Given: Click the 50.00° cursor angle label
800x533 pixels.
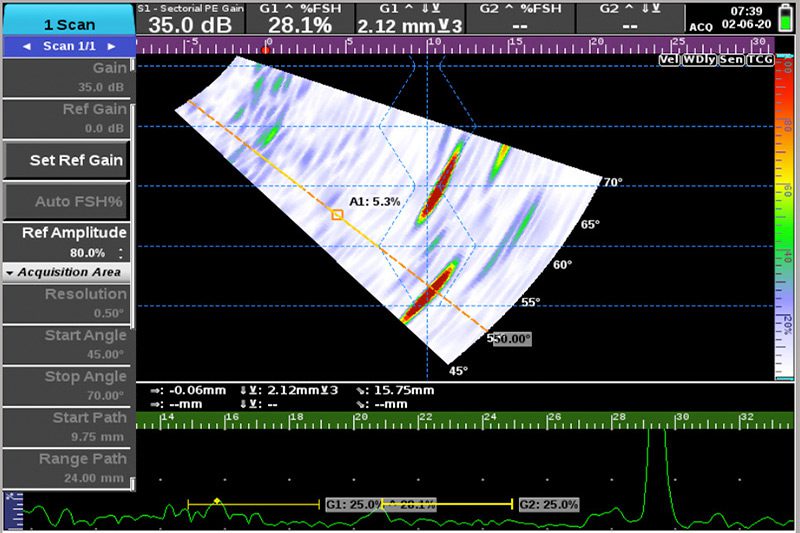Looking at the screenshot, I should (x=512, y=339).
